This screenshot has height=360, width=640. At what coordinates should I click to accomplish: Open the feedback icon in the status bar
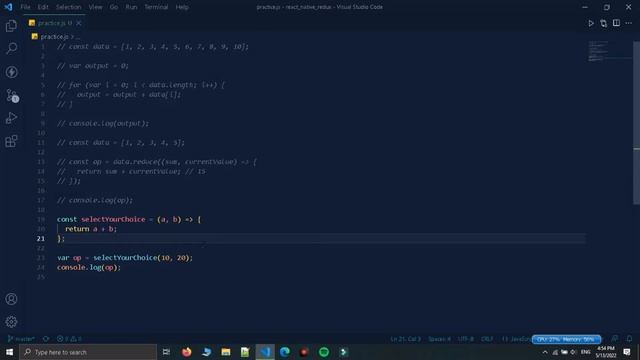pos(615,339)
